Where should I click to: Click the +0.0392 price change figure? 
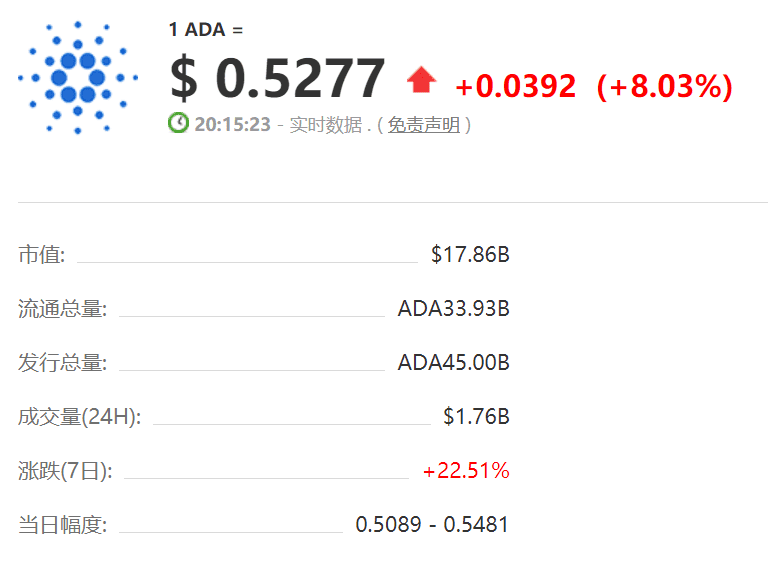point(515,87)
